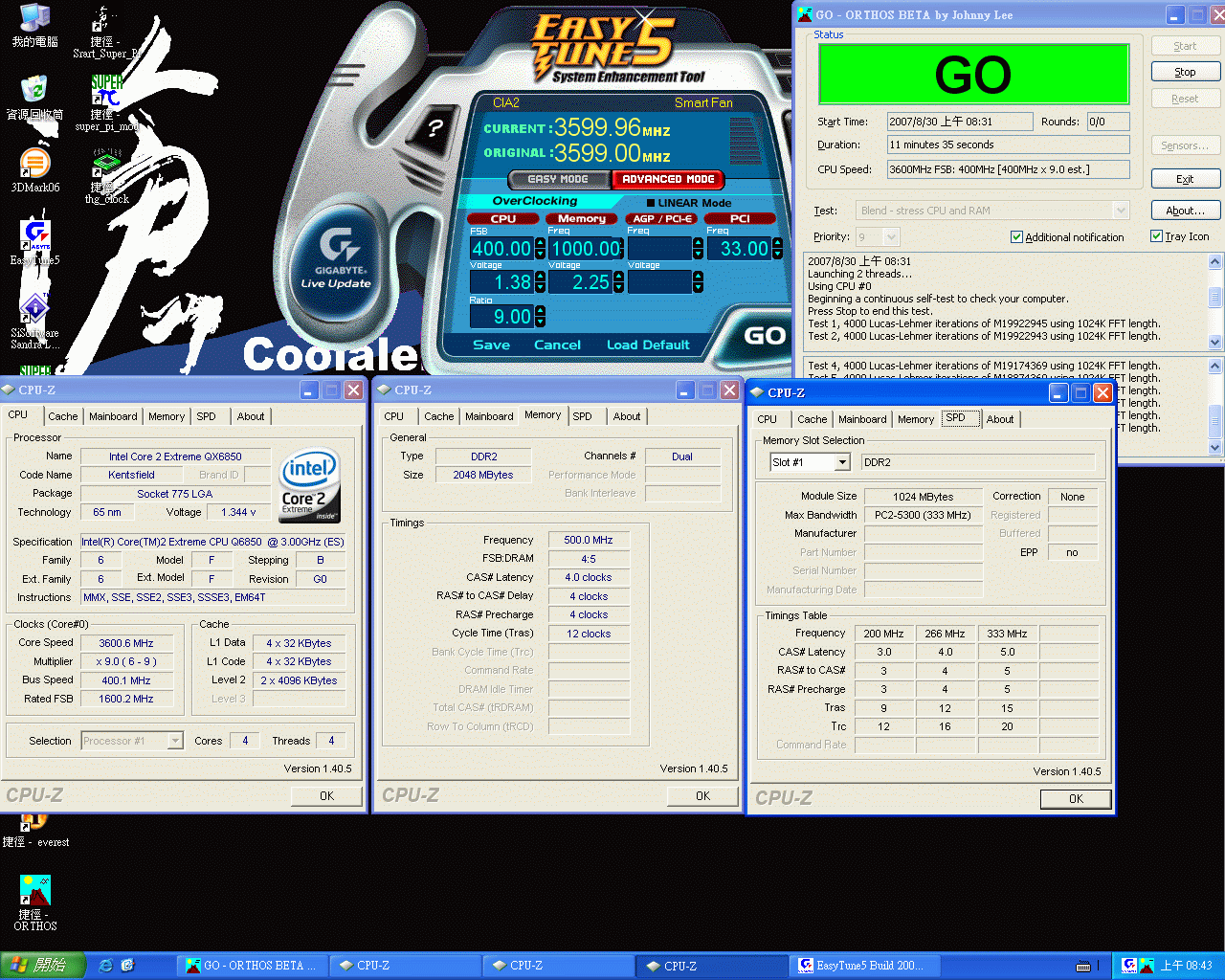Click the About... button in ORTHOS
The height and width of the screenshot is (980, 1225).
point(1185,211)
